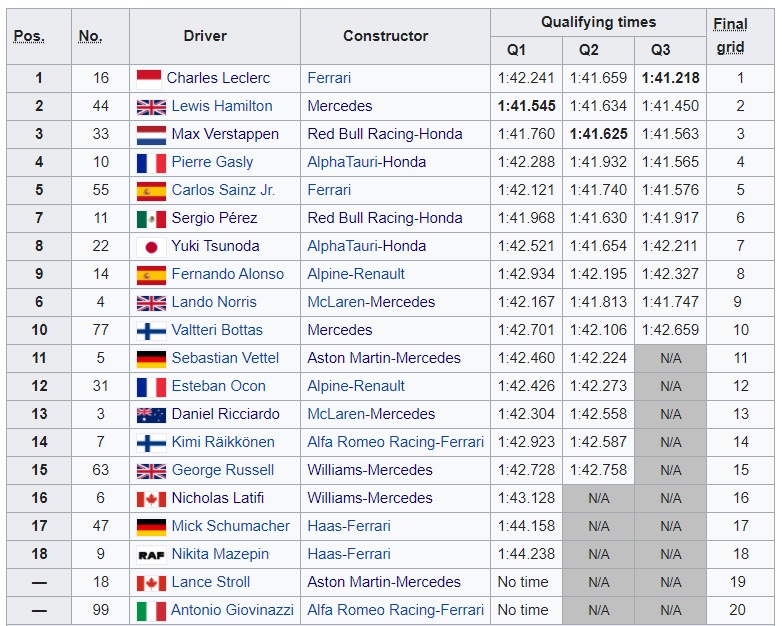The width and height of the screenshot is (782, 626).
Task: Follow the Kimi Räikkönen link
Action: coord(222,442)
